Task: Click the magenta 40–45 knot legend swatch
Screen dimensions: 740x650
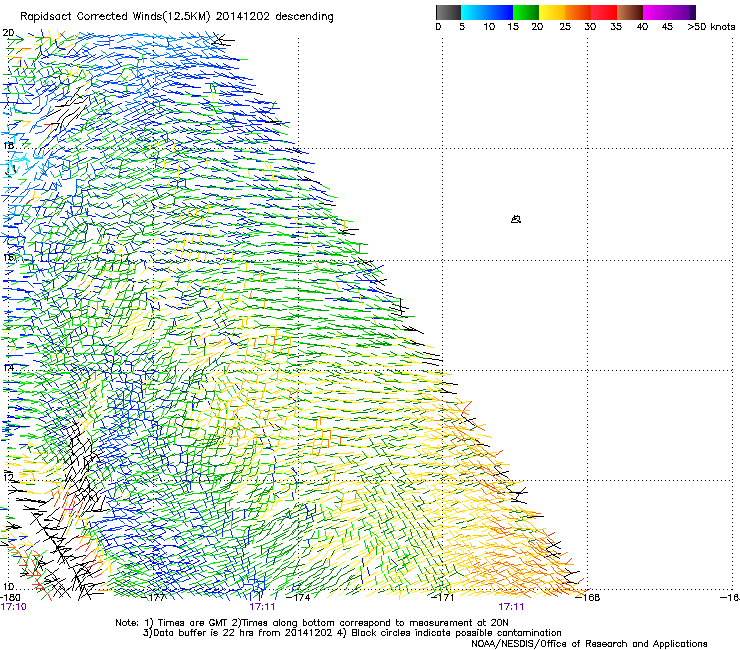Action: click(x=656, y=12)
